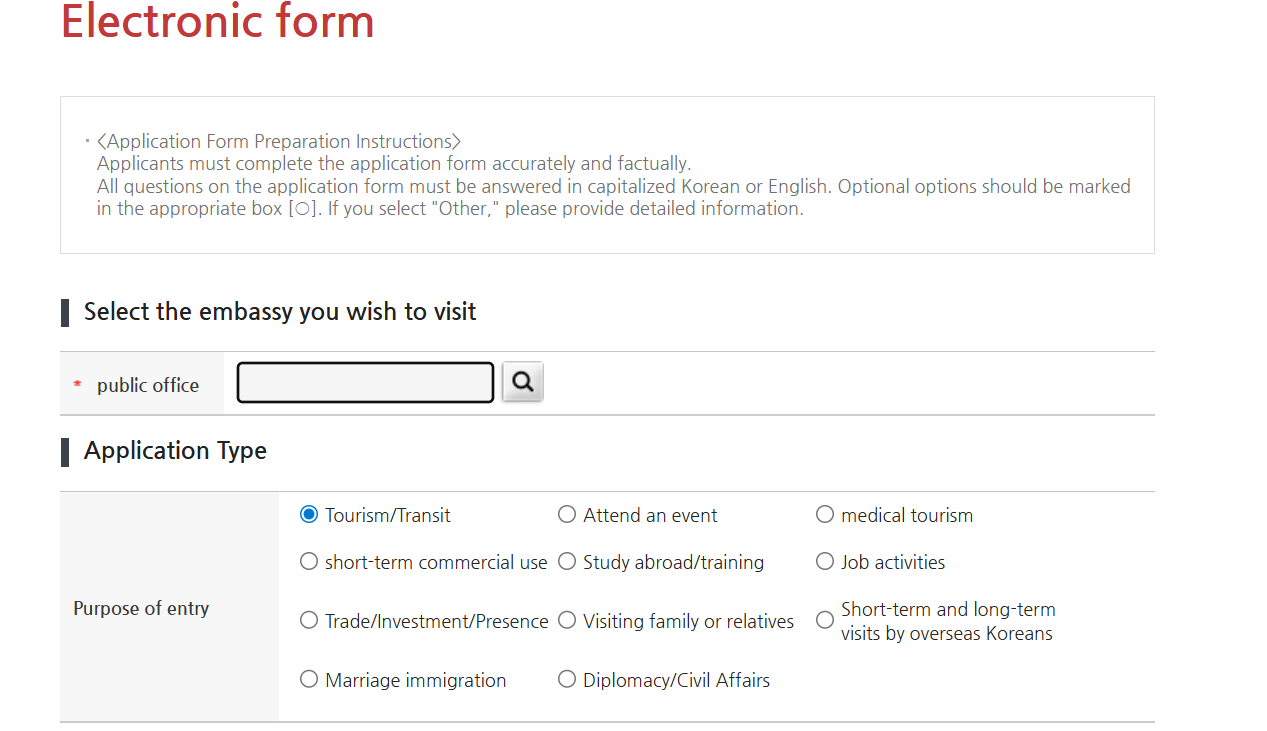Select the Tourism/Transit purpose of entry
The width and height of the screenshot is (1267, 731).
click(308, 514)
